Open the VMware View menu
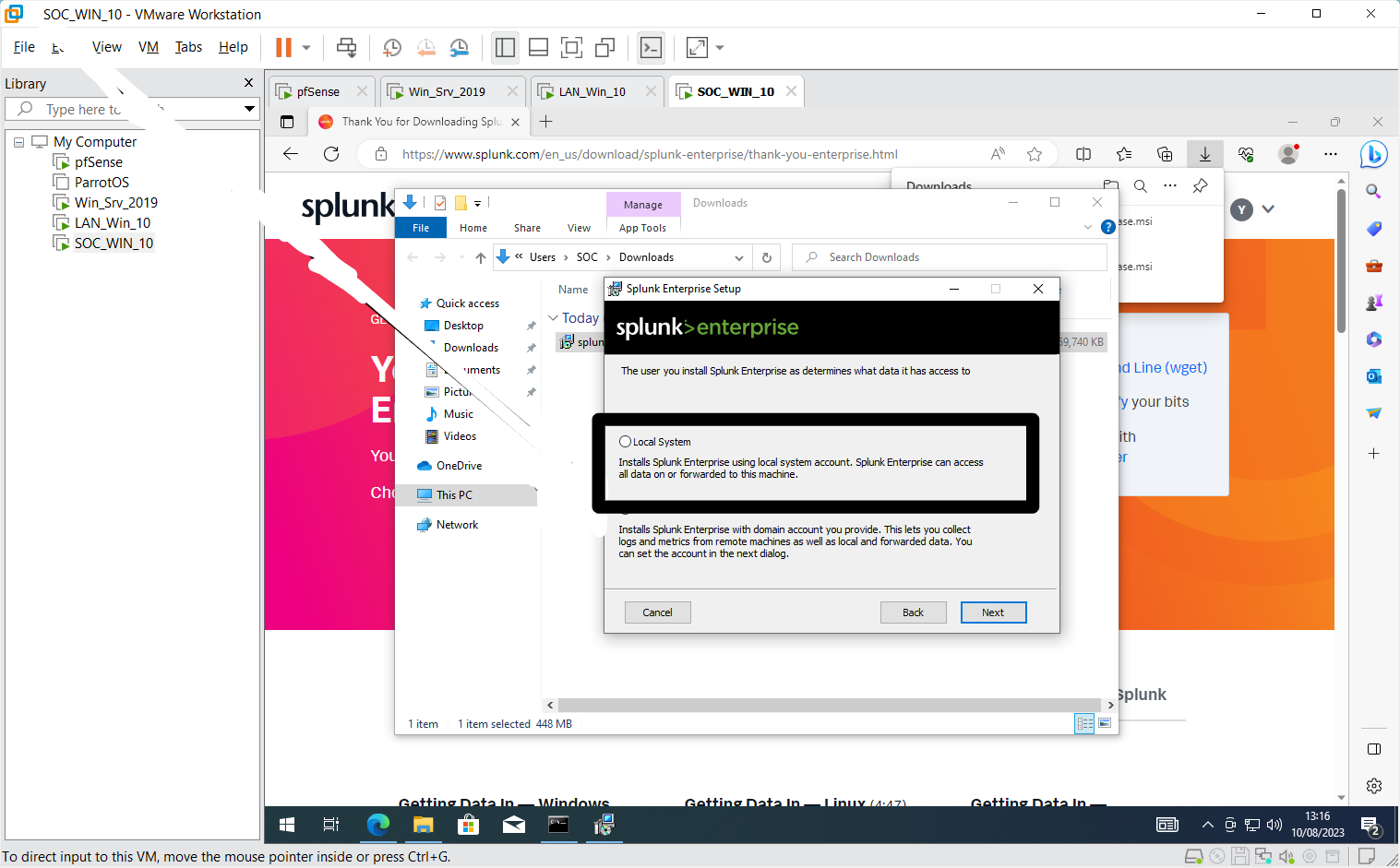The width and height of the screenshot is (1400, 868). 107,47
